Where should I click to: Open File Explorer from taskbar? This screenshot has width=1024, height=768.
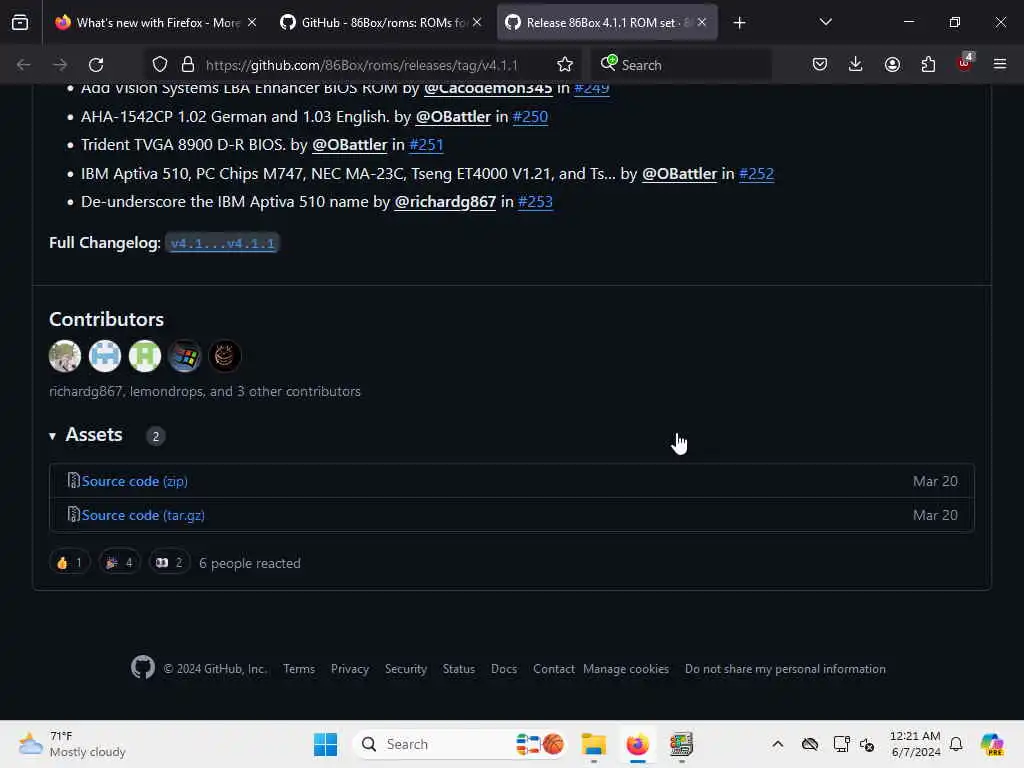(594, 744)
